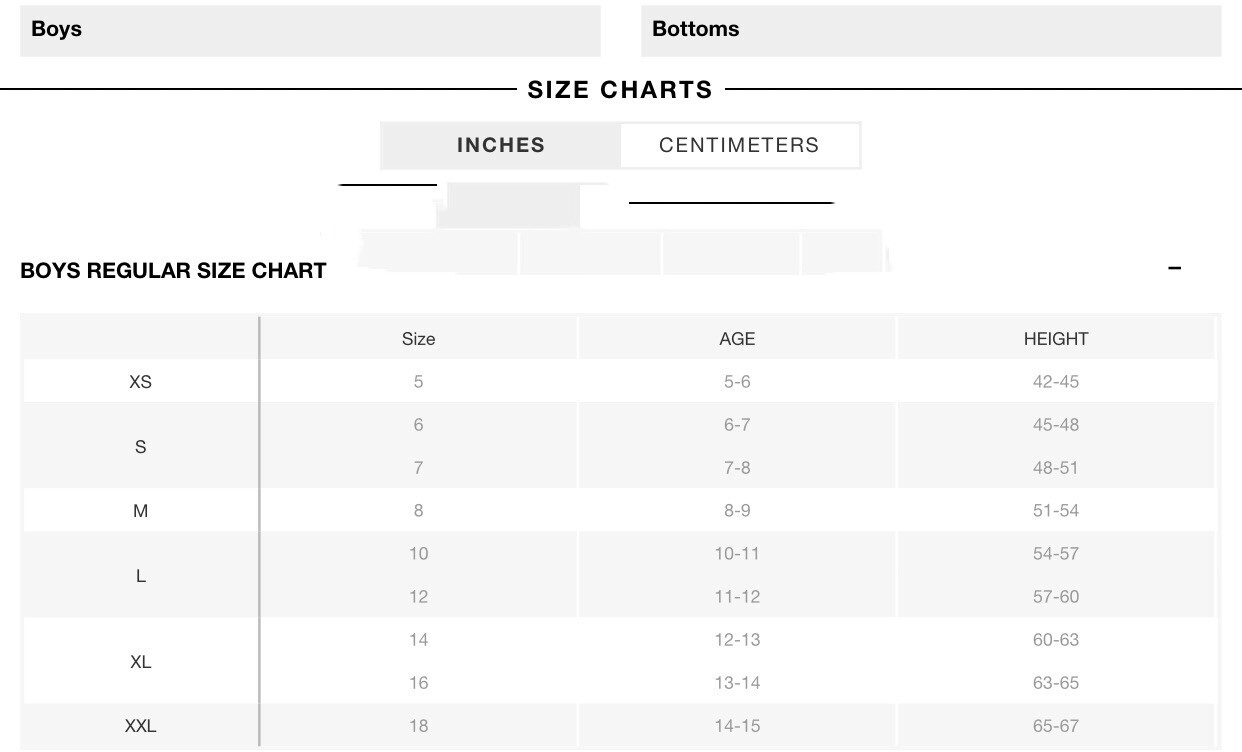Image resolution: width=1242 pixels, height=752 pixels.
Task: Switch size chart to Centimeters
Action: [739, 145]
